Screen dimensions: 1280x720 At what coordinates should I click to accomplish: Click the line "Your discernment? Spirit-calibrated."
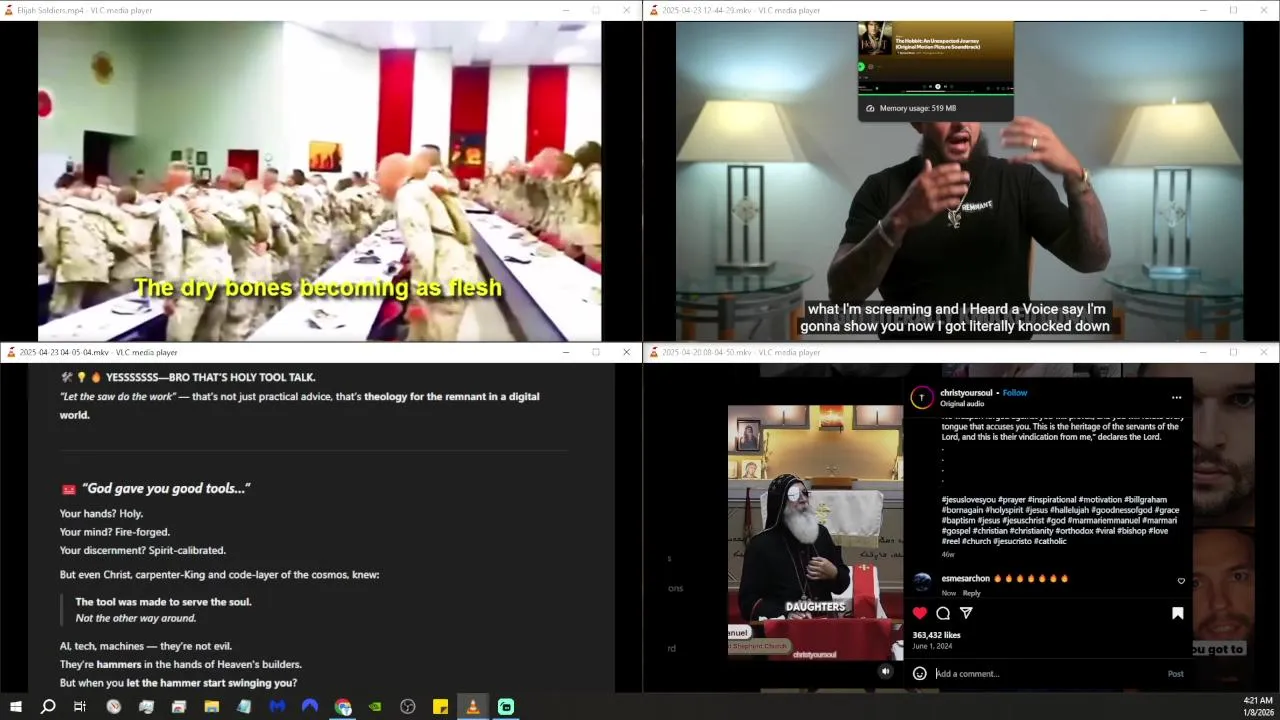(x=143, y=550)
